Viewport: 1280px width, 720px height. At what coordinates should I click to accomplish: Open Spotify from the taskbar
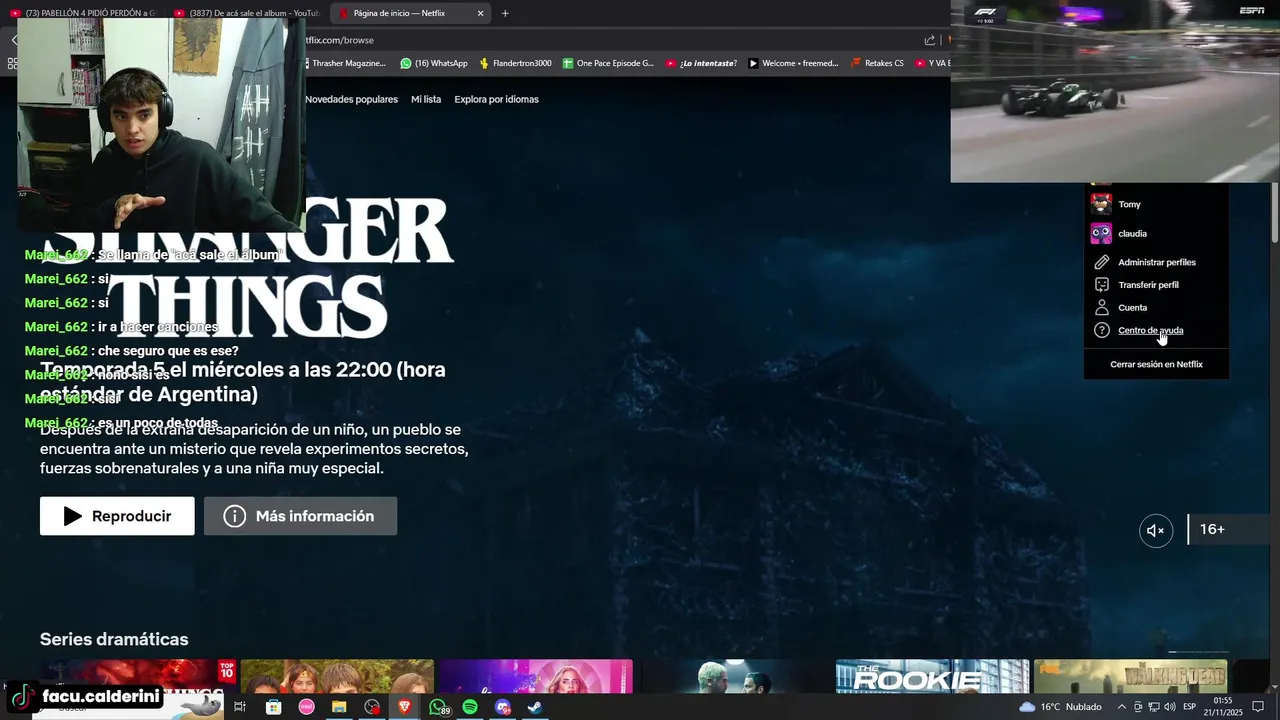pyautogui.click(x=470, y=707)
